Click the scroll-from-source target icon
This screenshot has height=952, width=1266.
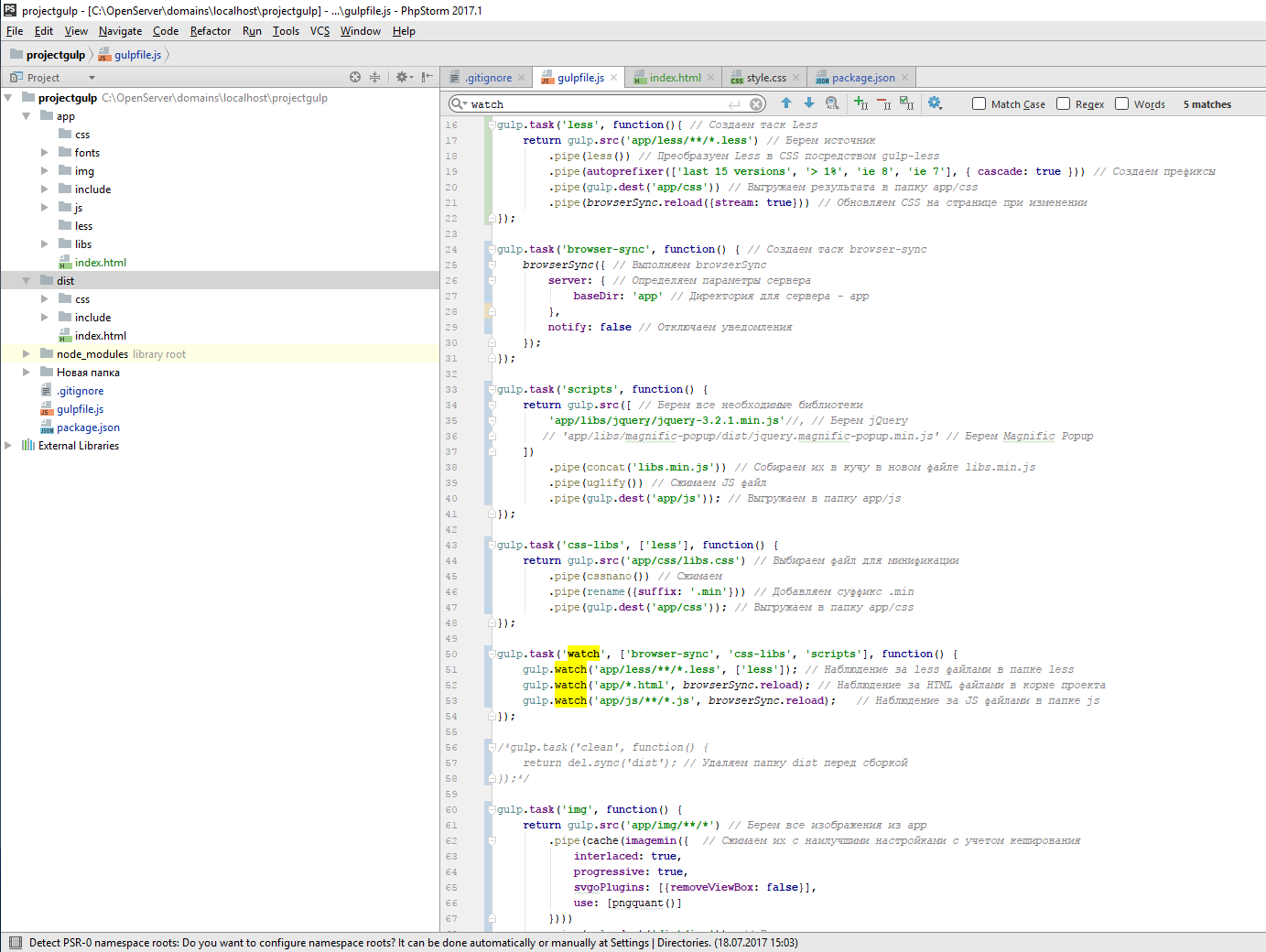coord(355,78)
